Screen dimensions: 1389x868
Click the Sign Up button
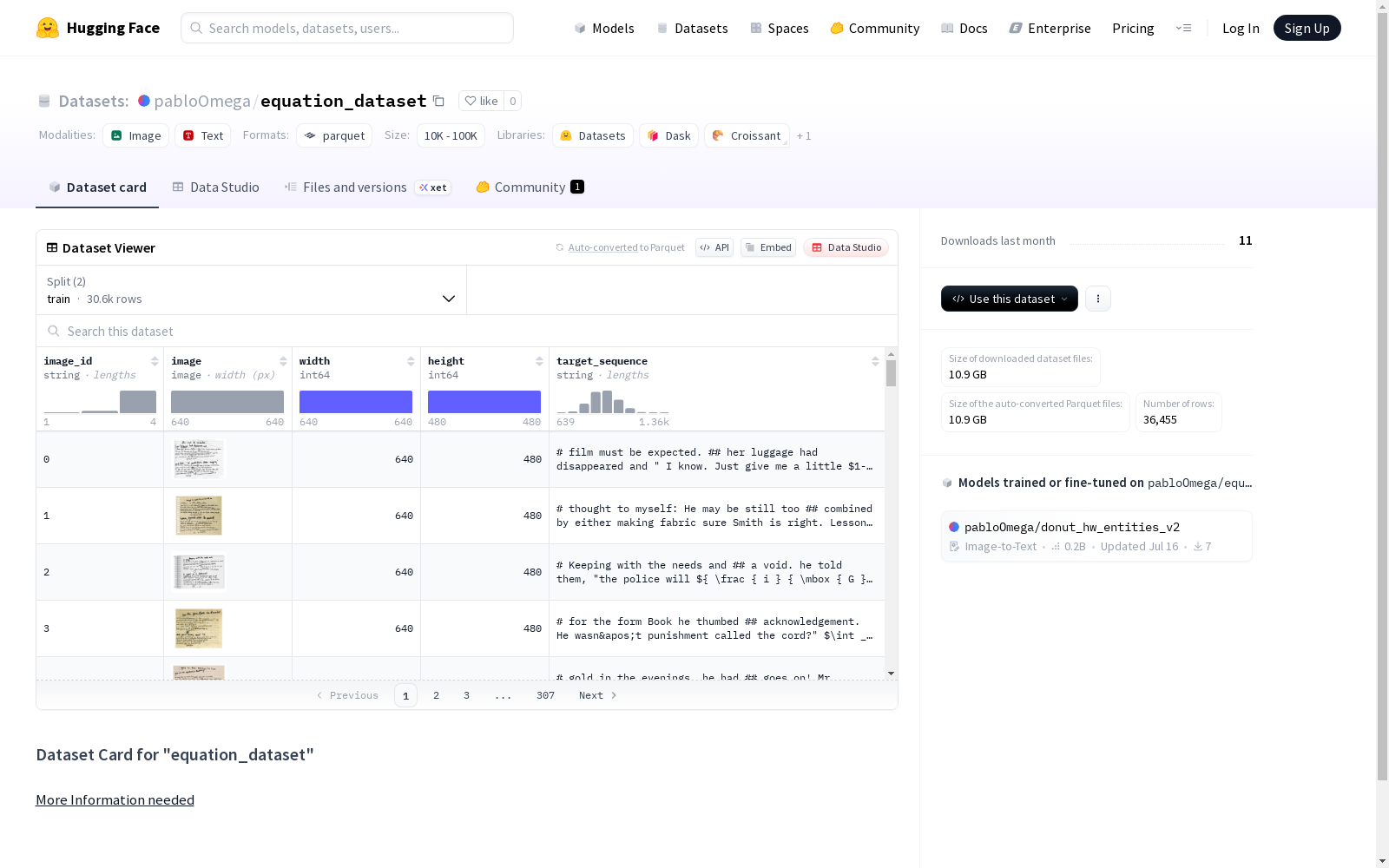1307,28
